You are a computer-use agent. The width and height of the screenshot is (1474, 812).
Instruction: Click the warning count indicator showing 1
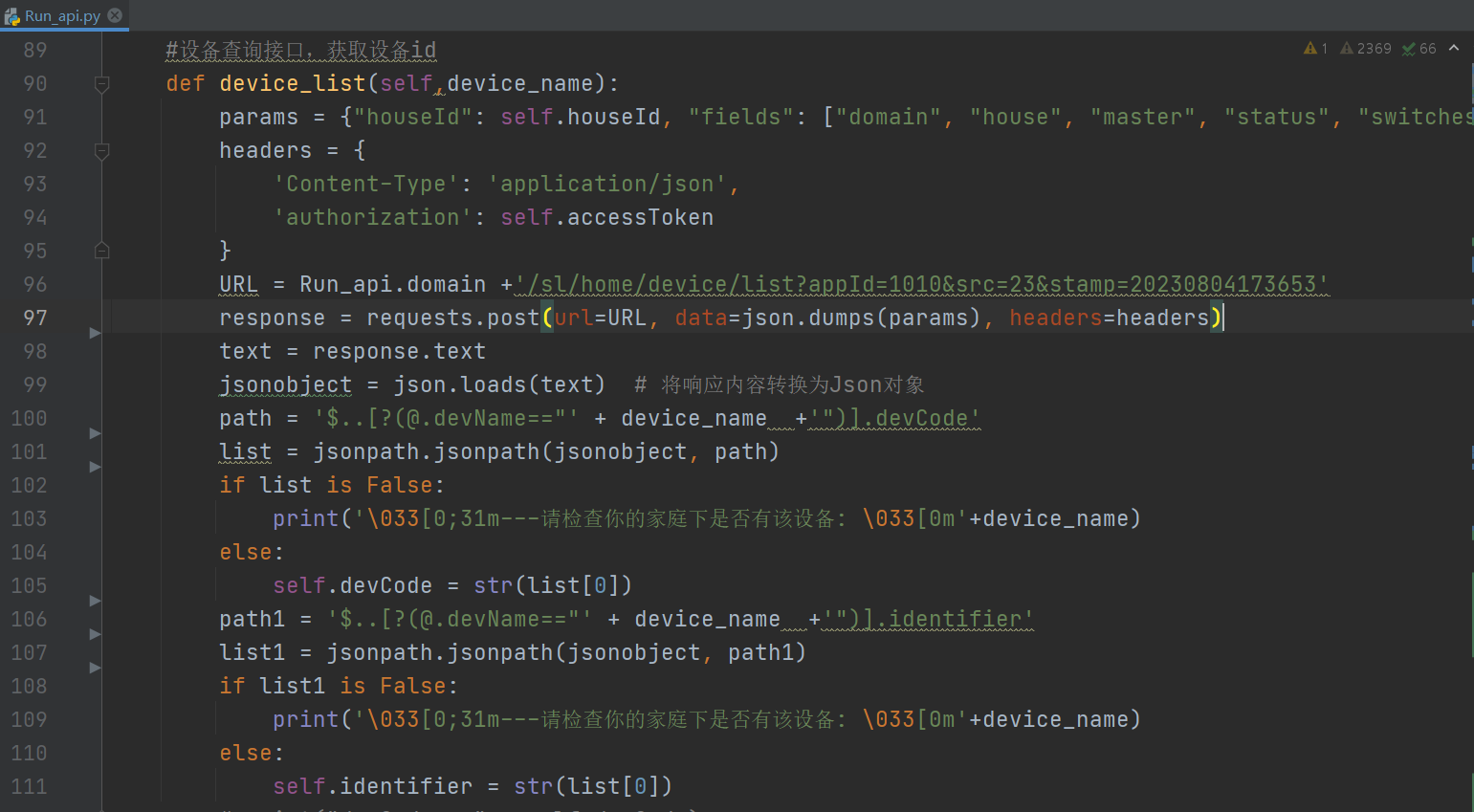[x=1315, y=48]
